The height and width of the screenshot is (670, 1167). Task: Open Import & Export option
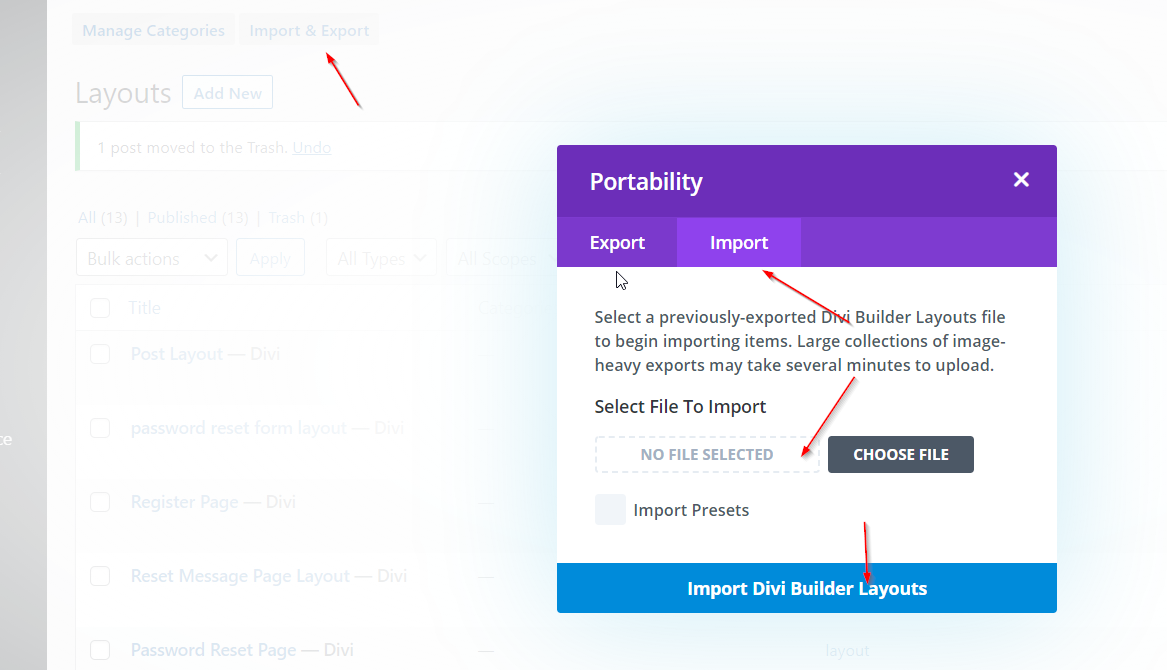point(309,31)
